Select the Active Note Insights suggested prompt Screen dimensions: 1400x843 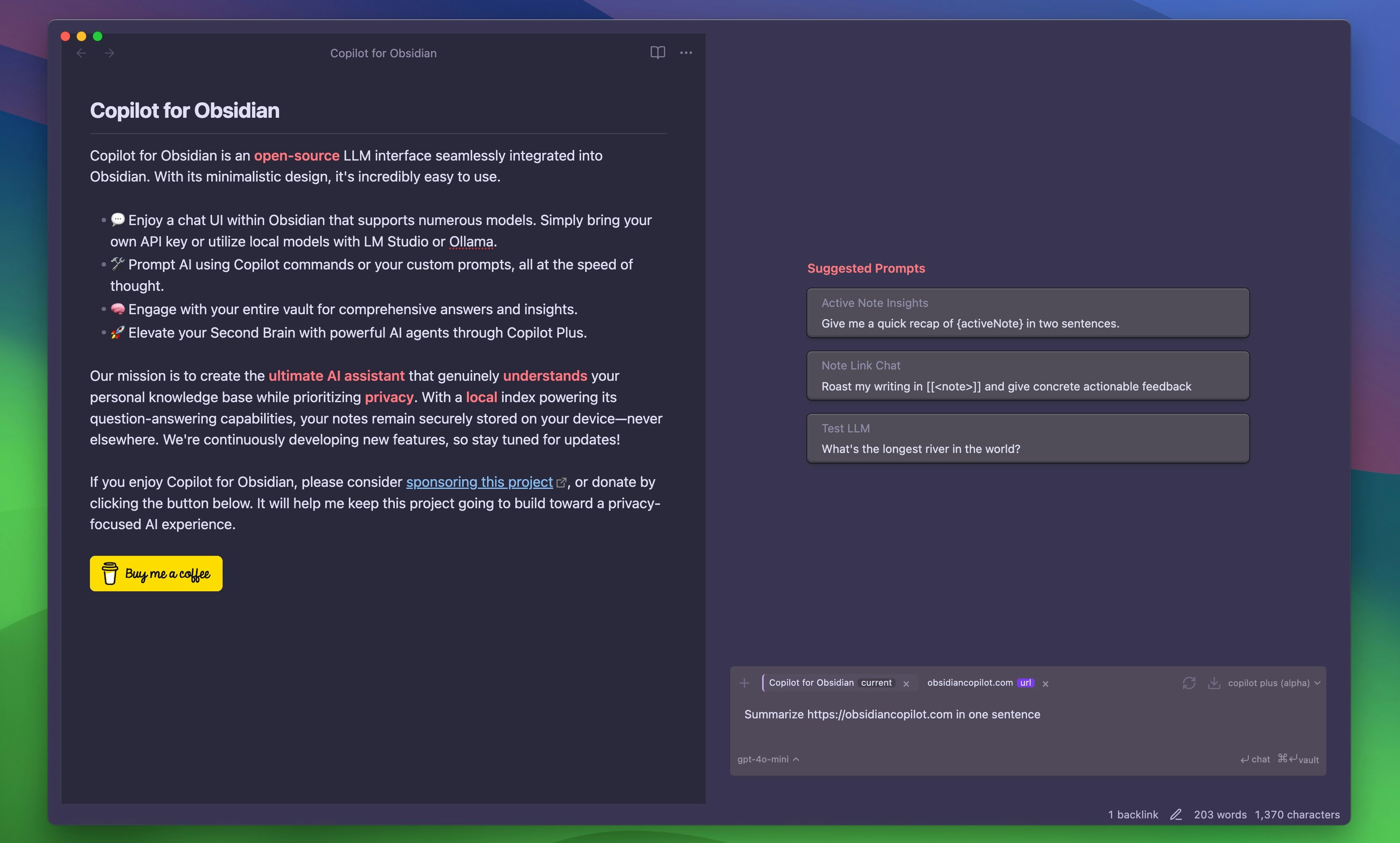tap(1027, 313)
